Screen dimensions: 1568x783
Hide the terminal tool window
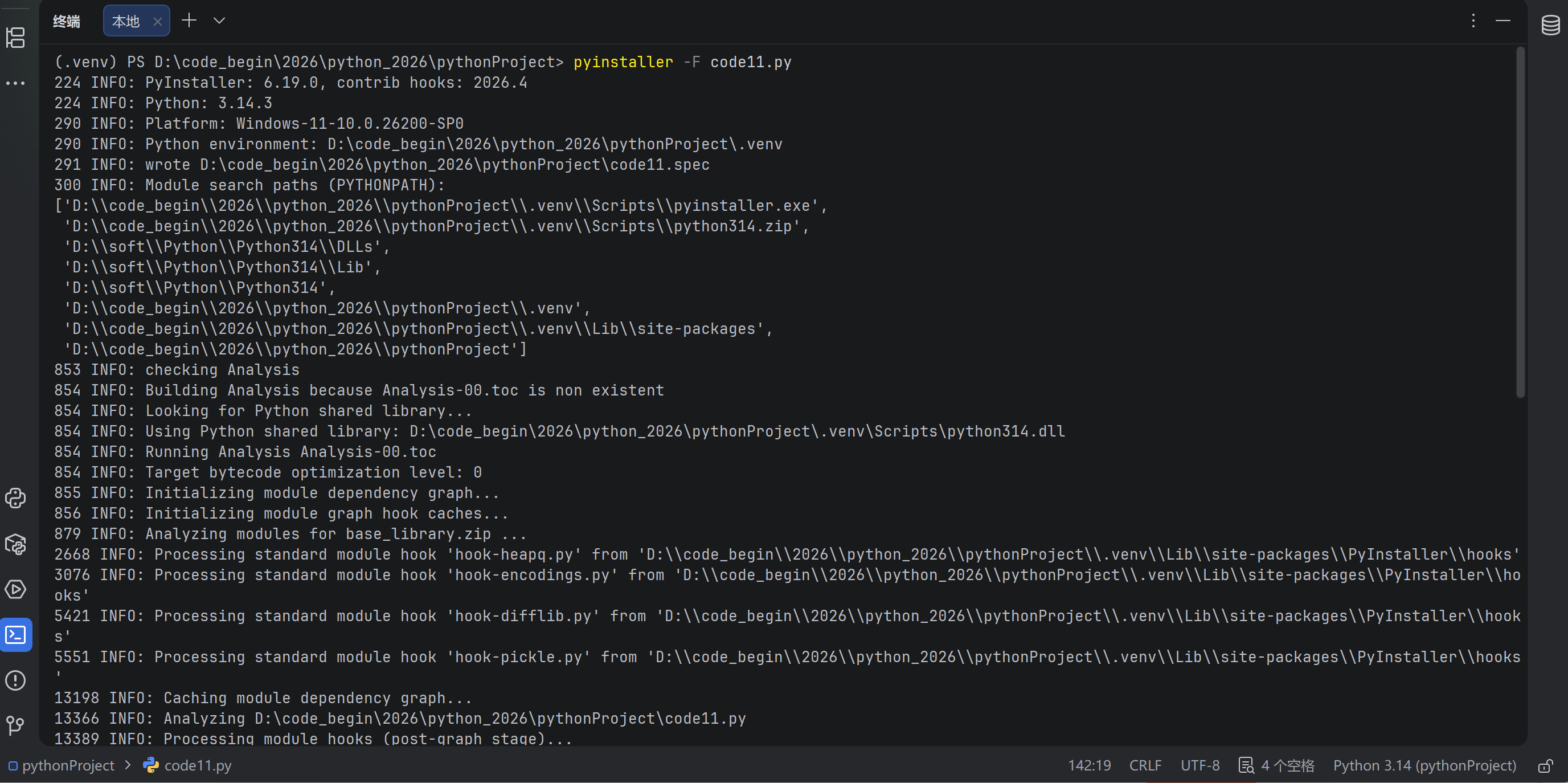(1503, 21)
